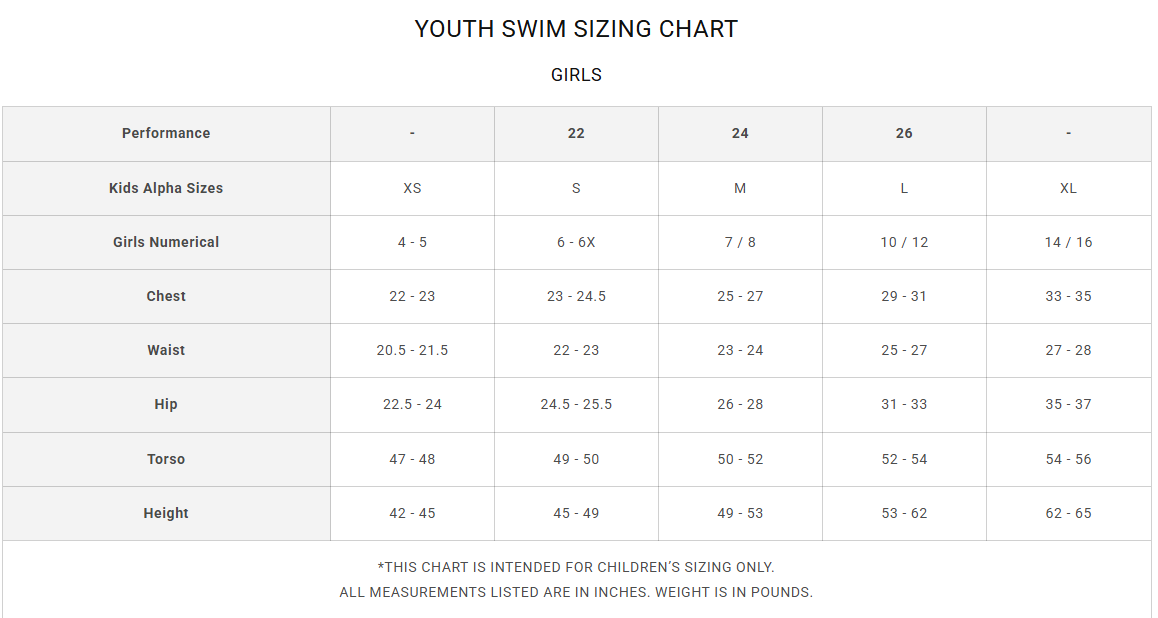Select the Performance row header
The image size is (1158, 618).
tap(166, 133)
